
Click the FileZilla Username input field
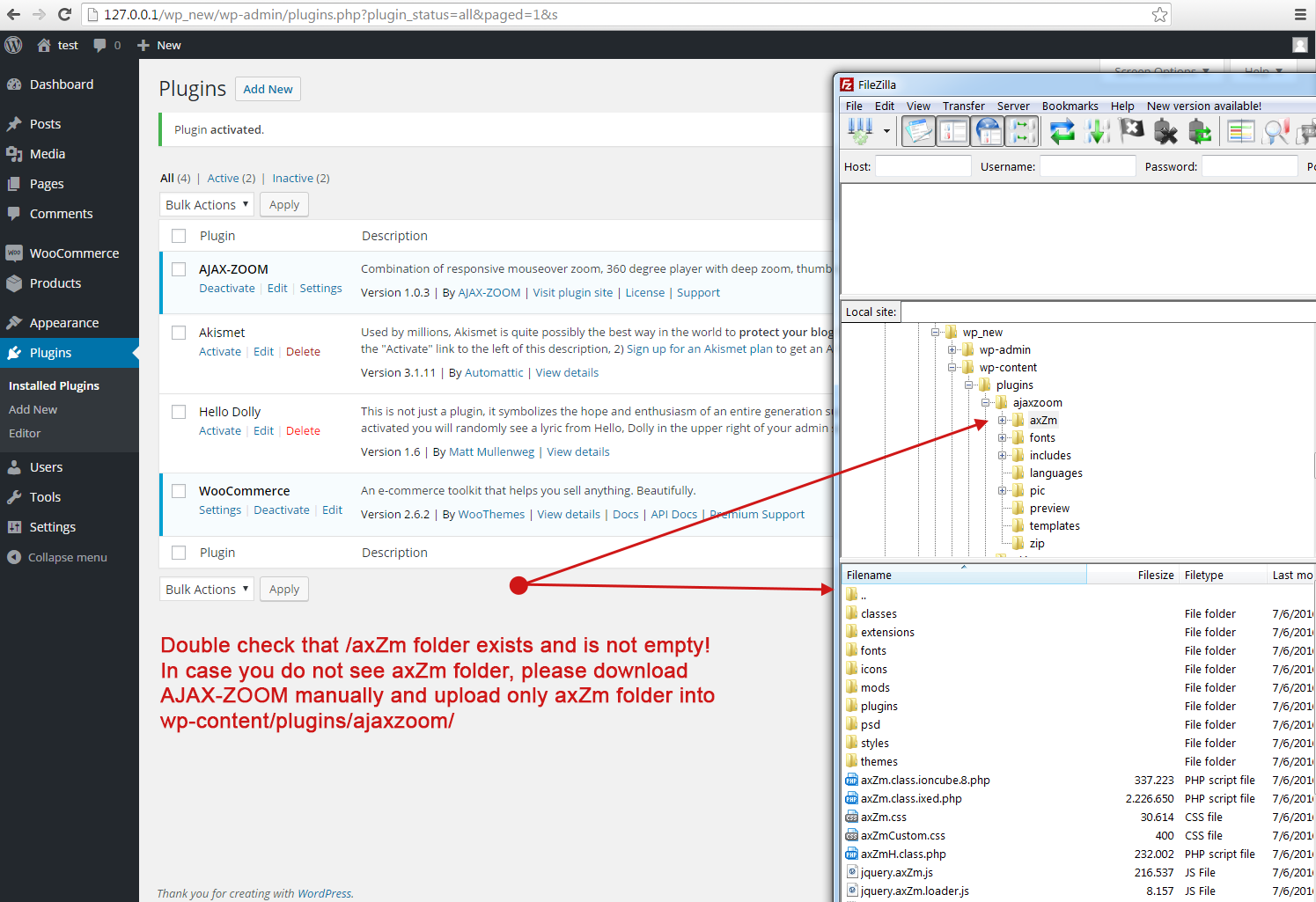tap(1088, 166)
